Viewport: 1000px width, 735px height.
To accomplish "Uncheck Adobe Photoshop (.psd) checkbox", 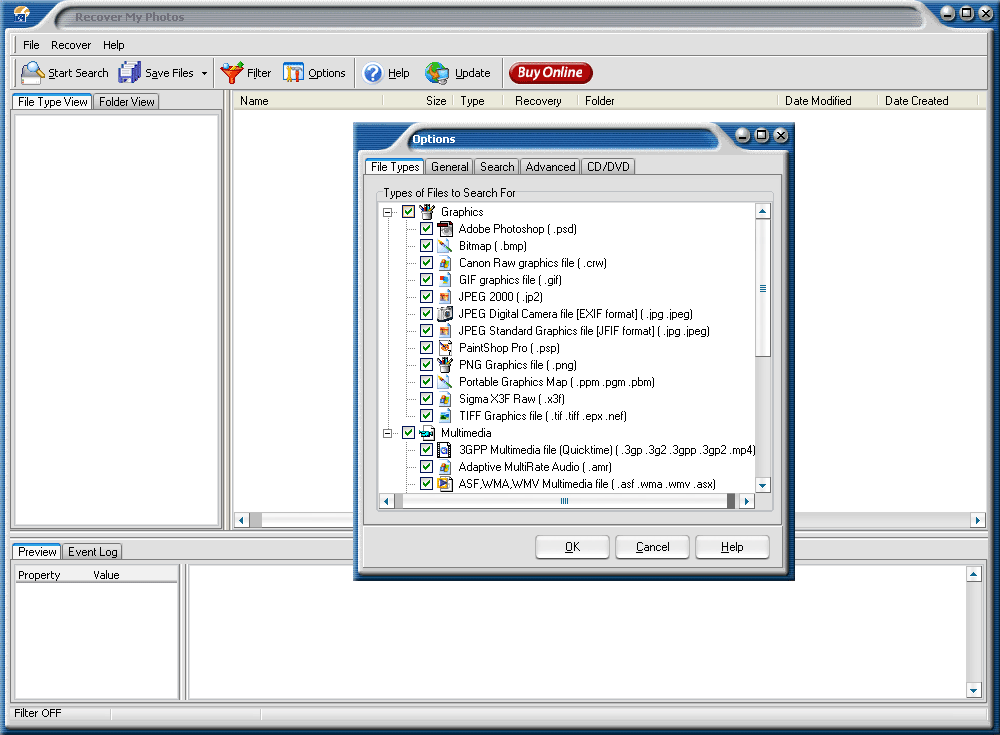I will [427, 228].
